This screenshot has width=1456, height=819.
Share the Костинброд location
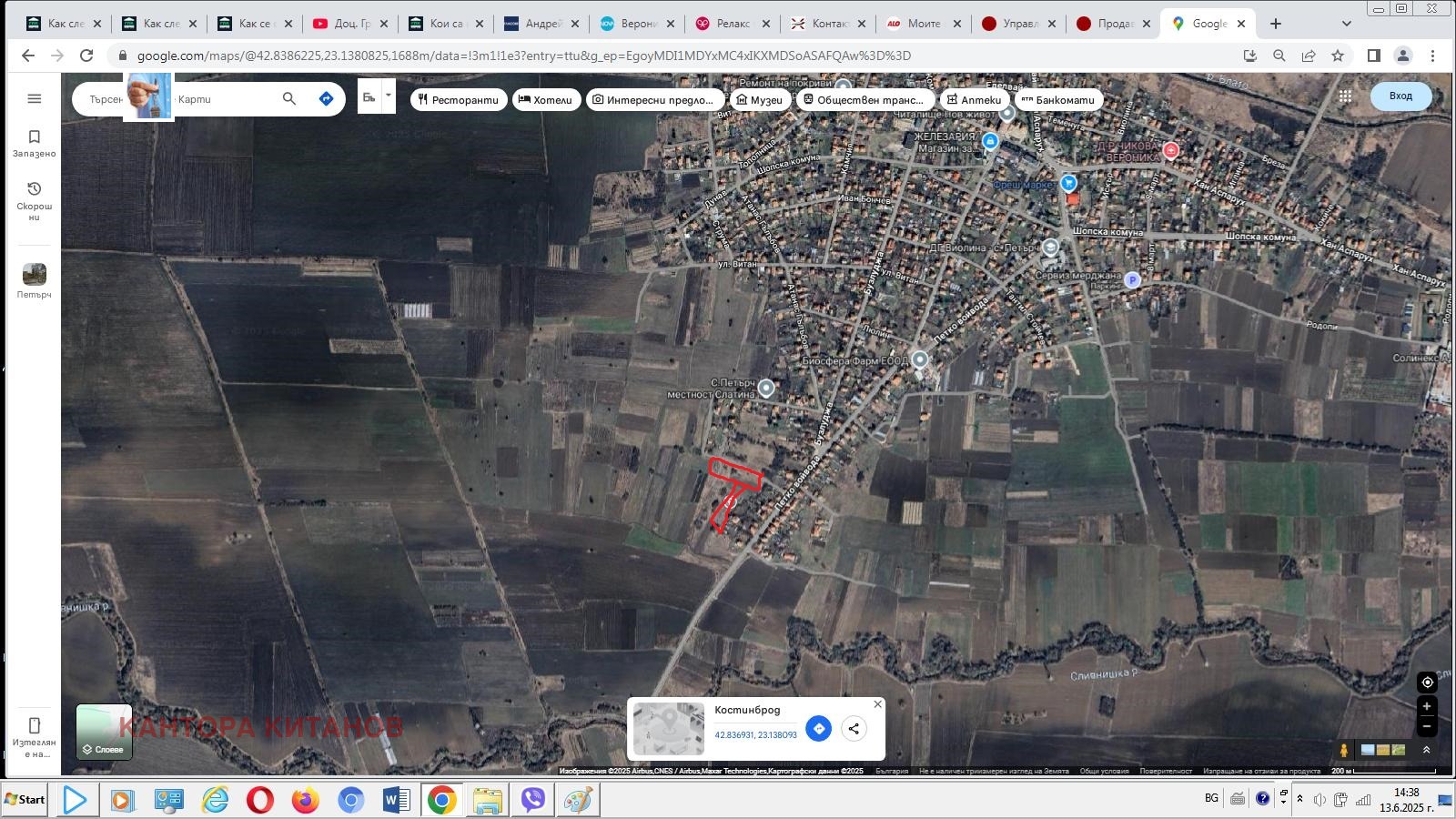point(854,728)
